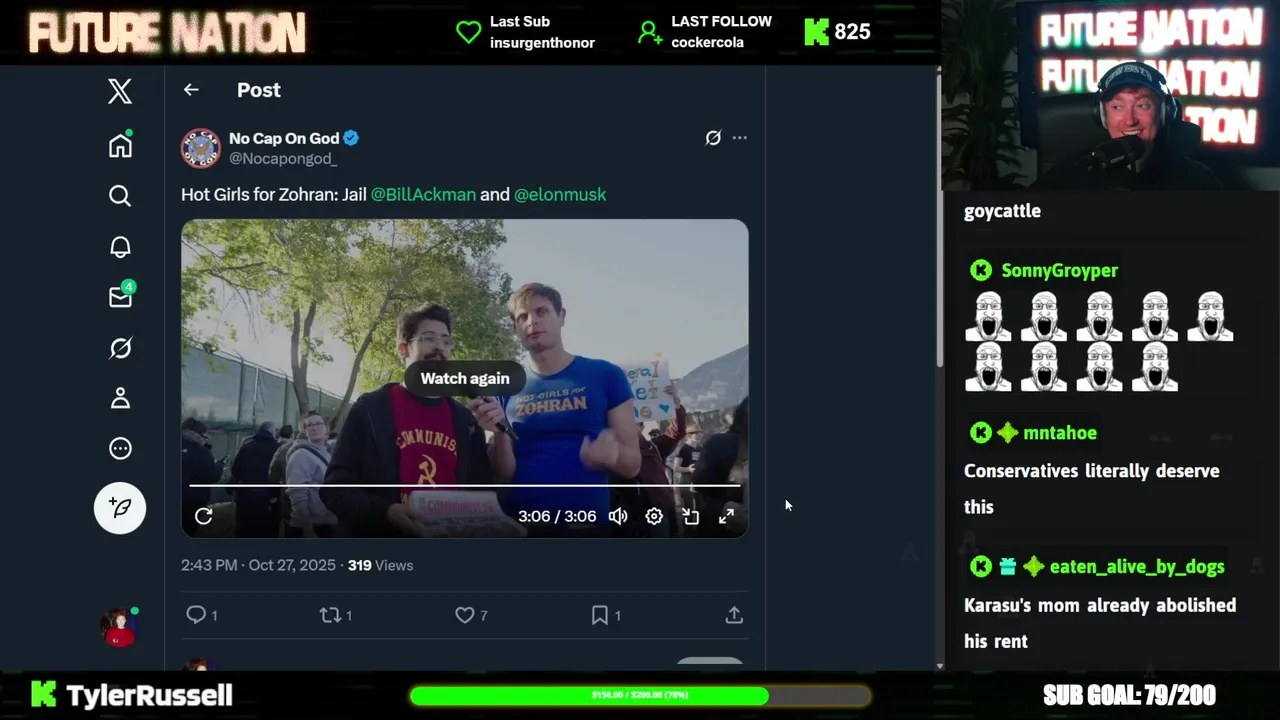
Task: Open @elonmusk mention link
Action: point(560,194)
